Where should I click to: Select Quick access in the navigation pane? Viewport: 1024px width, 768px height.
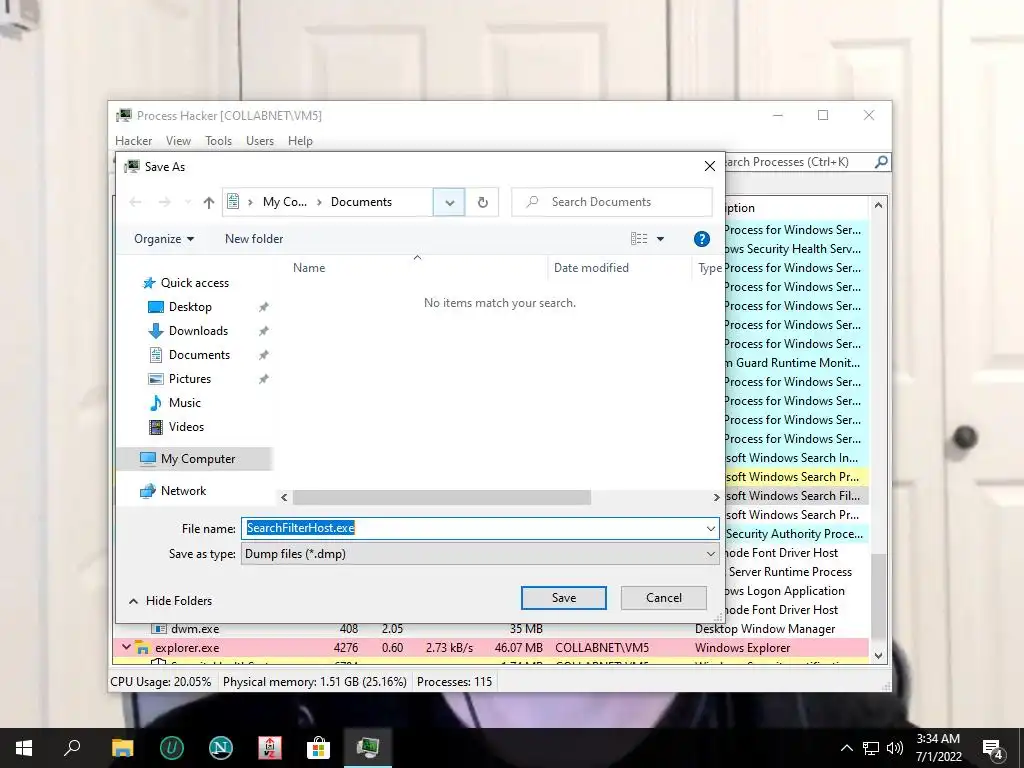click(195, 283)
